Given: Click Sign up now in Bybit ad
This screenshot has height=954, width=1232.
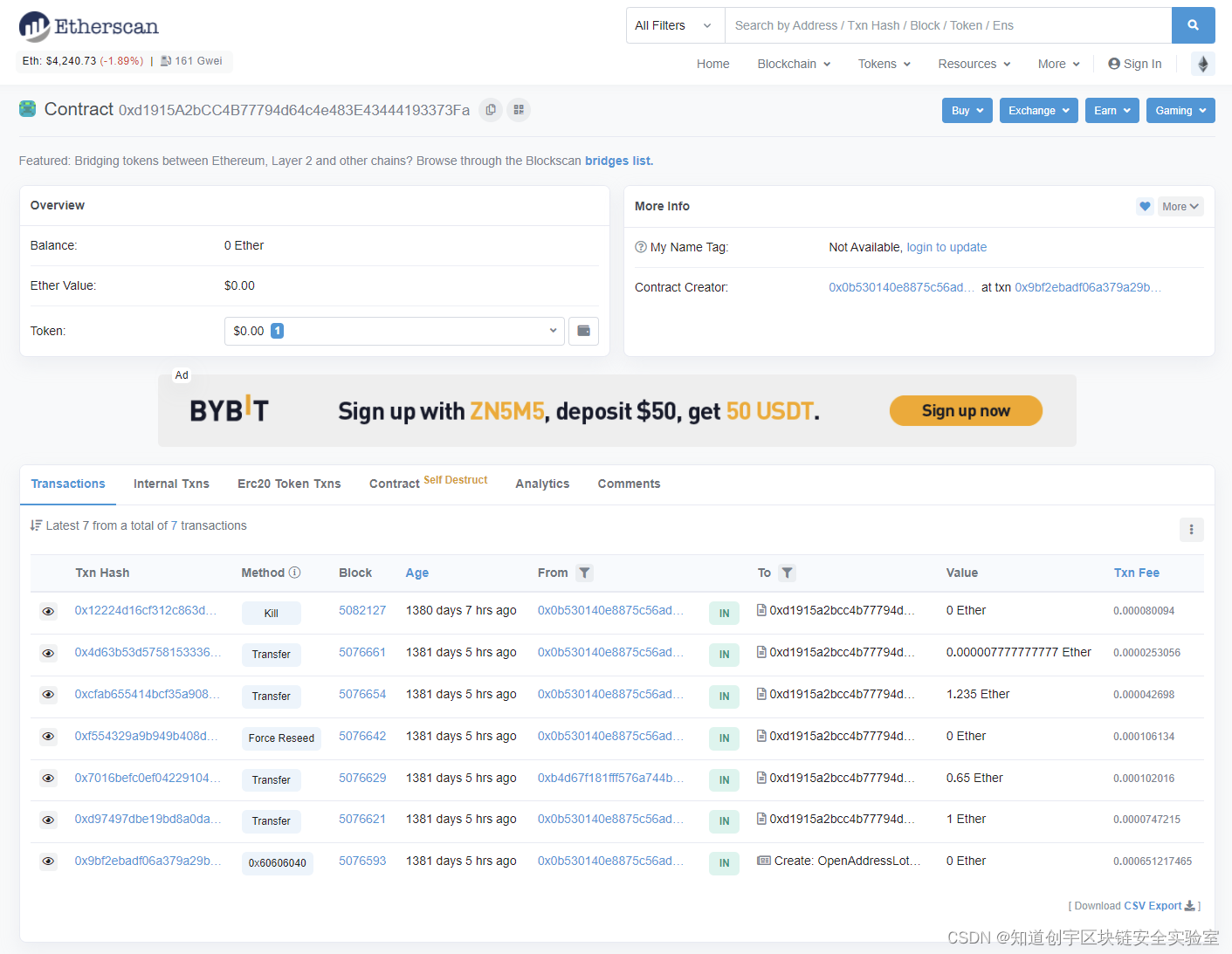Looking at the screenshot, I should 966,411.
